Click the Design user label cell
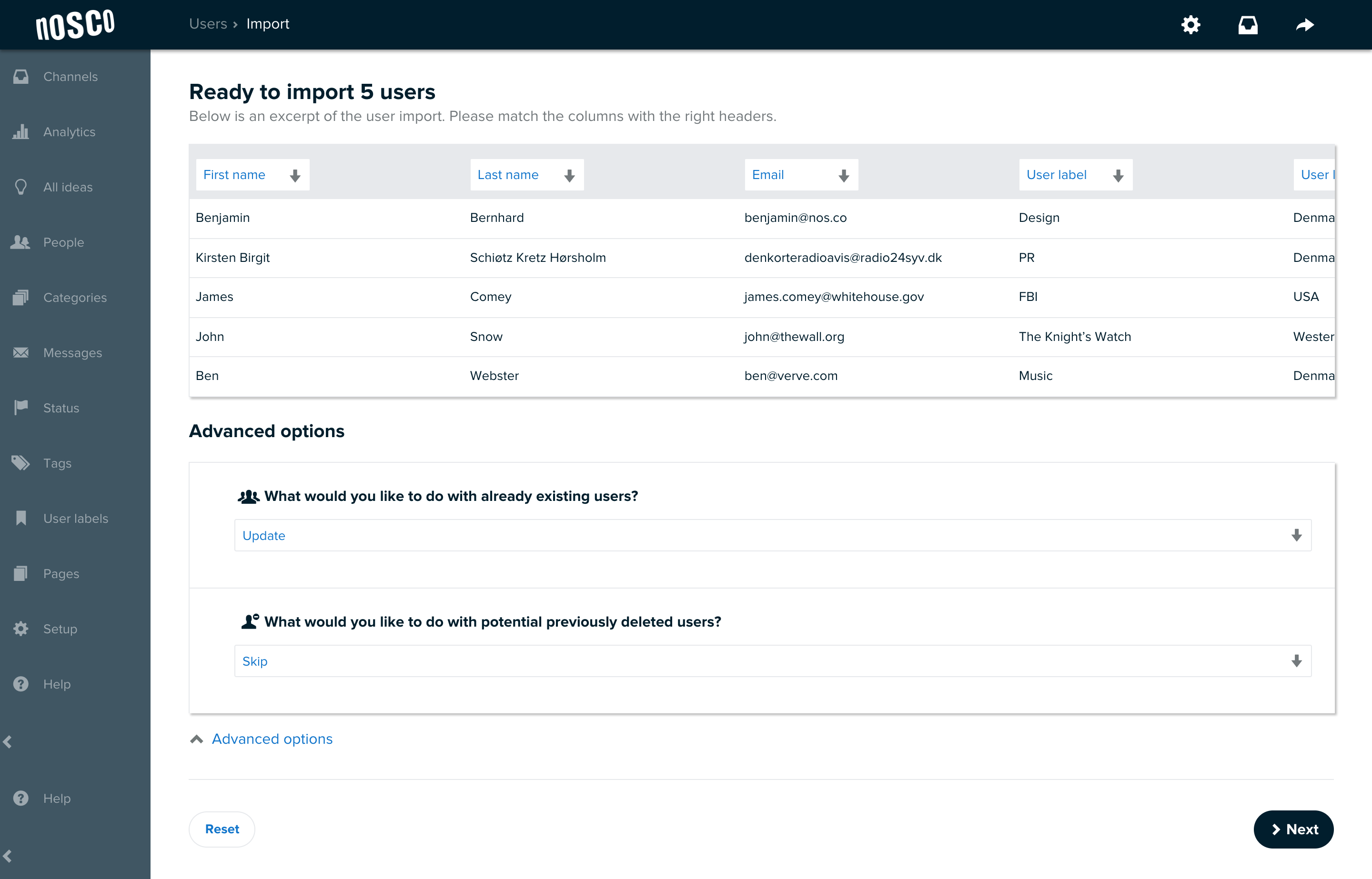Image resolution: width=1372 pixels, height=879 pixels. [1039, 218]
